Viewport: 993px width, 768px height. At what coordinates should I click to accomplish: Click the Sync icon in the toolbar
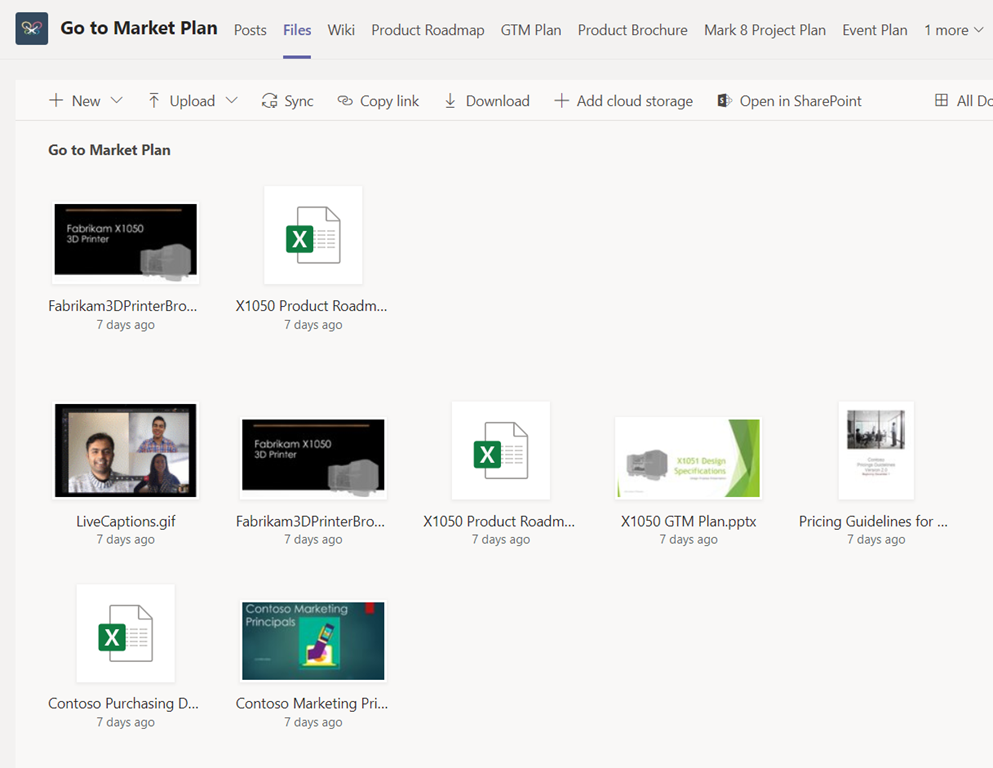tap(270, 101)
